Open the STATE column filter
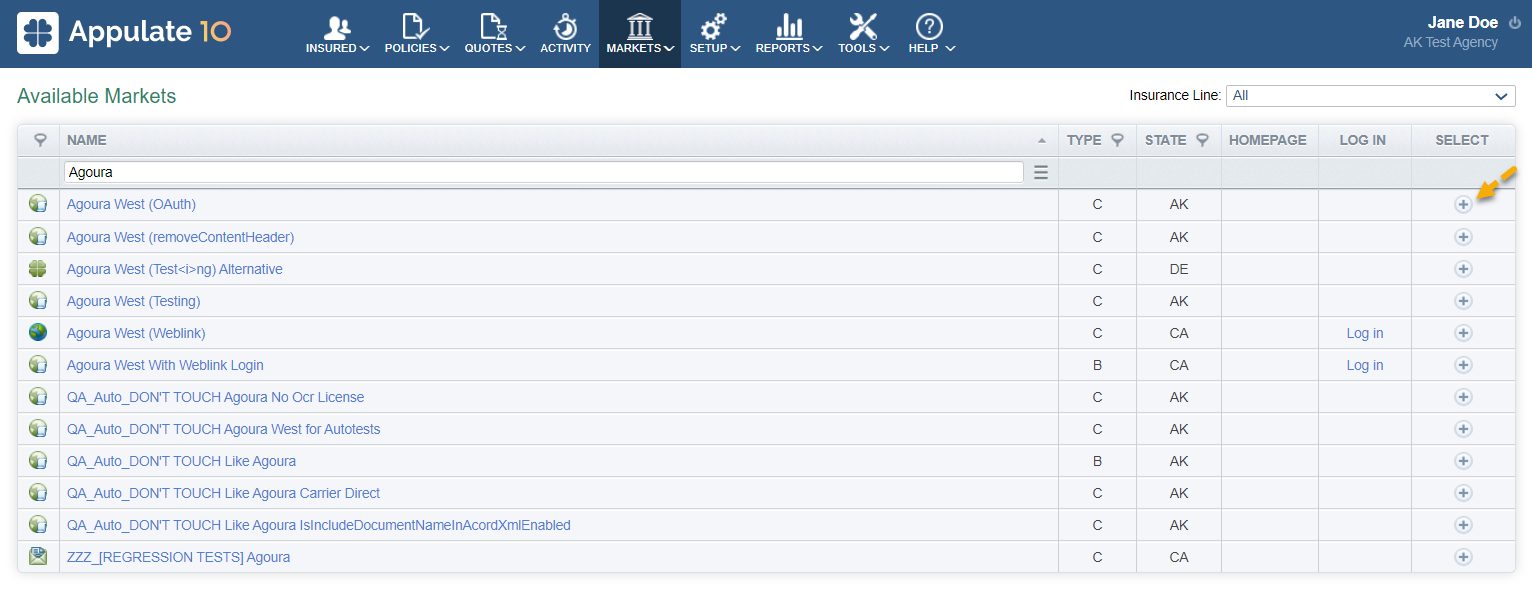This screenshot has height=596, width=1532. point(1203,140)
